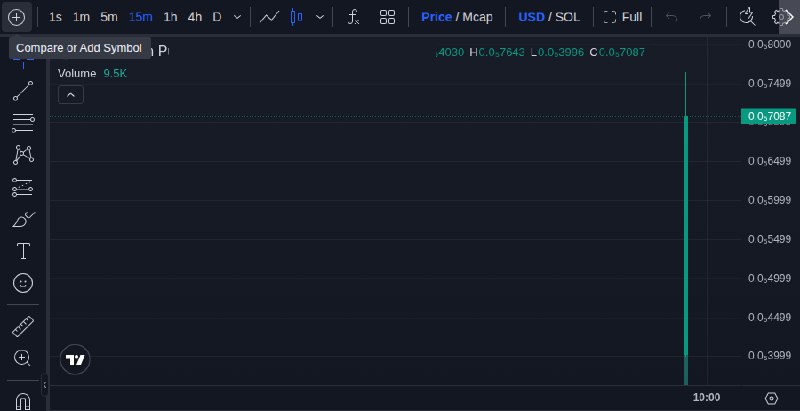Viewport: 800px width, 411px height.
Task: Select the Text annotation tool
Action: click(23, 251)
